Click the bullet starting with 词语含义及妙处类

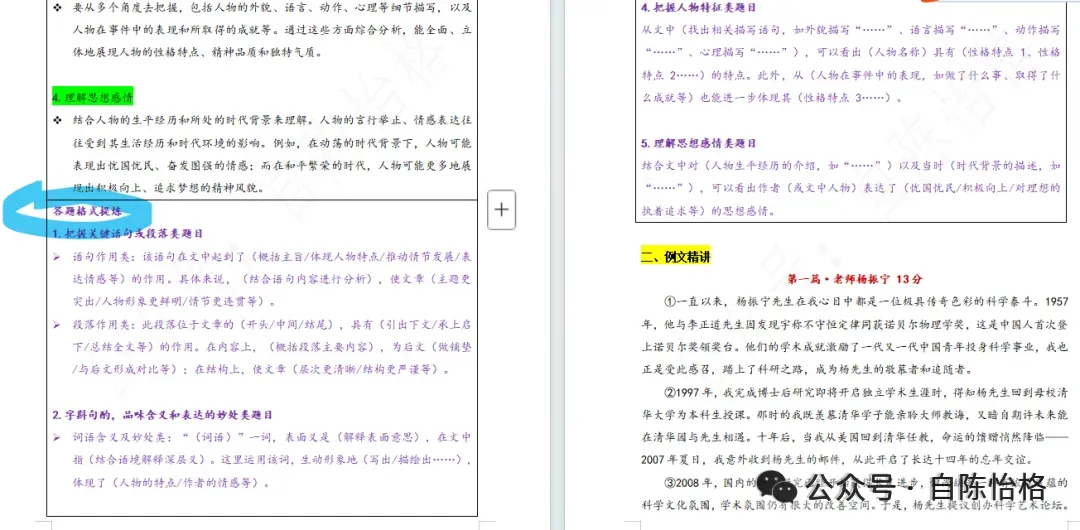coord(262,460)
